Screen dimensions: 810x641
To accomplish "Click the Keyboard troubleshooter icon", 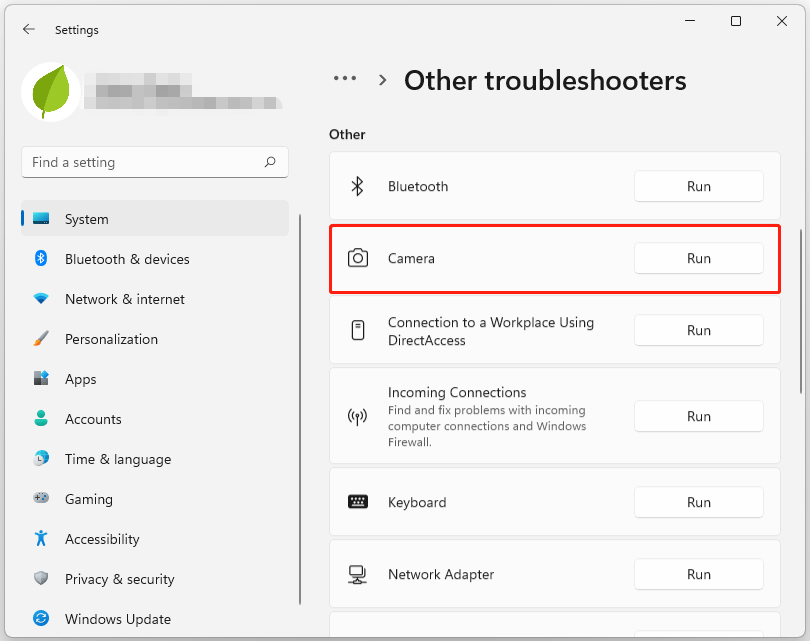I will tap(357, 502).
